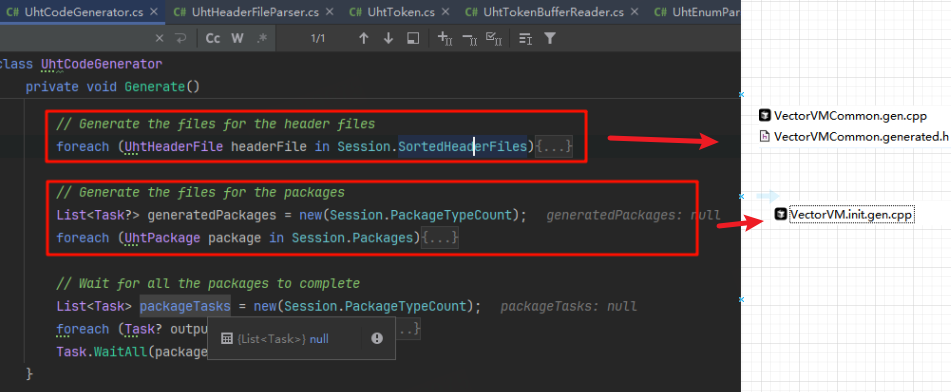Click the VectorVM.init.gen.cpp file icon

[782, 214]
